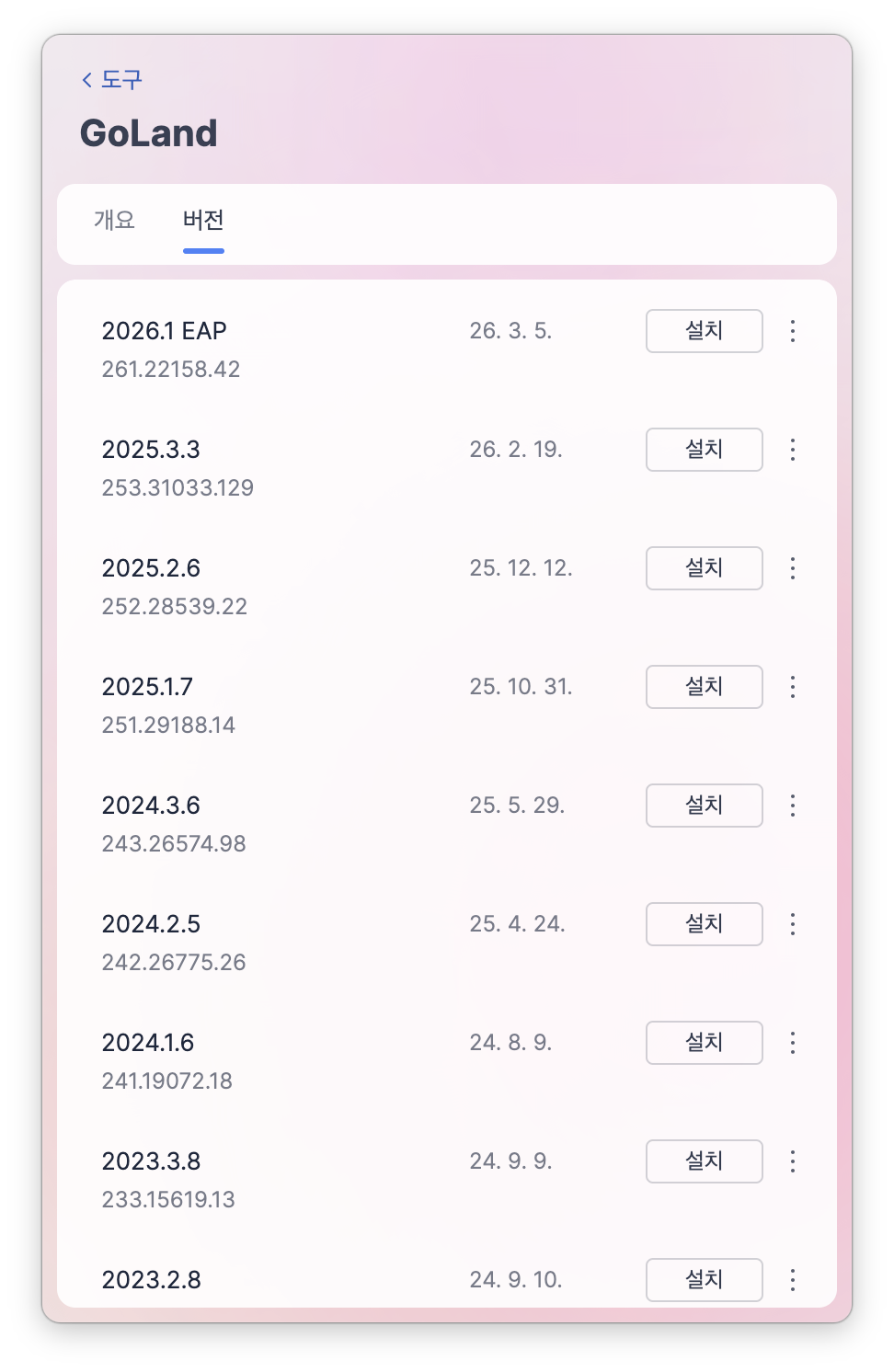894x1372 pixels.
Task: Install GoLand version 2024.2.5
Action: [x=705, y=924]
